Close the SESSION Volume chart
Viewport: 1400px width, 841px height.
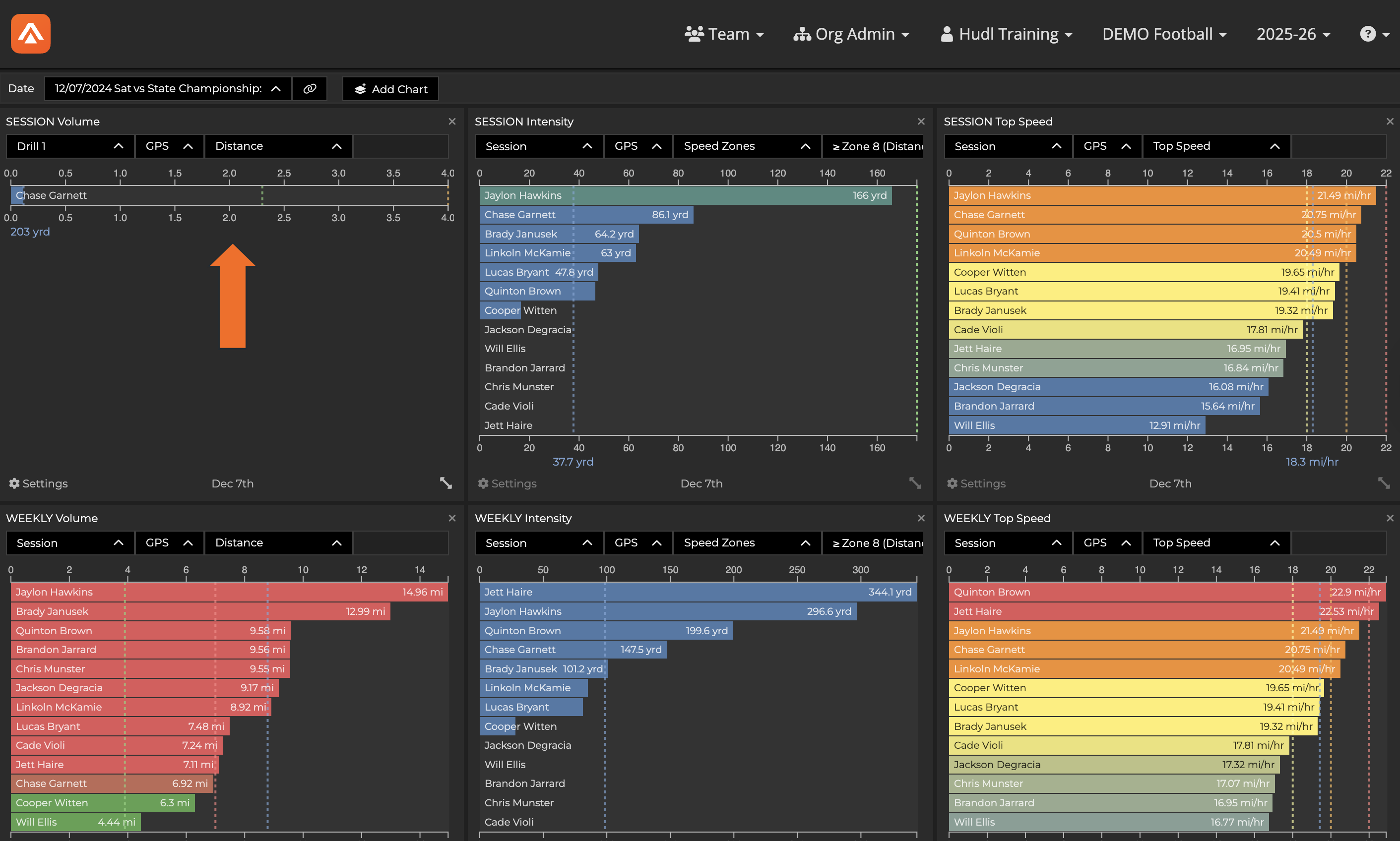point(452,121)
